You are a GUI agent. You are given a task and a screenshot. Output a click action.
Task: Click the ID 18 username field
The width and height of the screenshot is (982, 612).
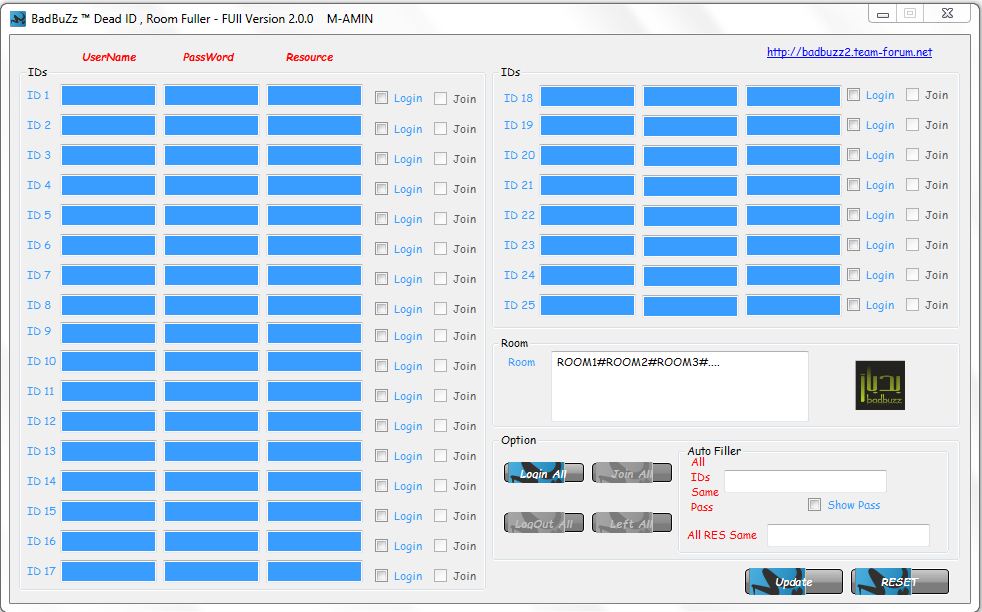tap(587, 96)
